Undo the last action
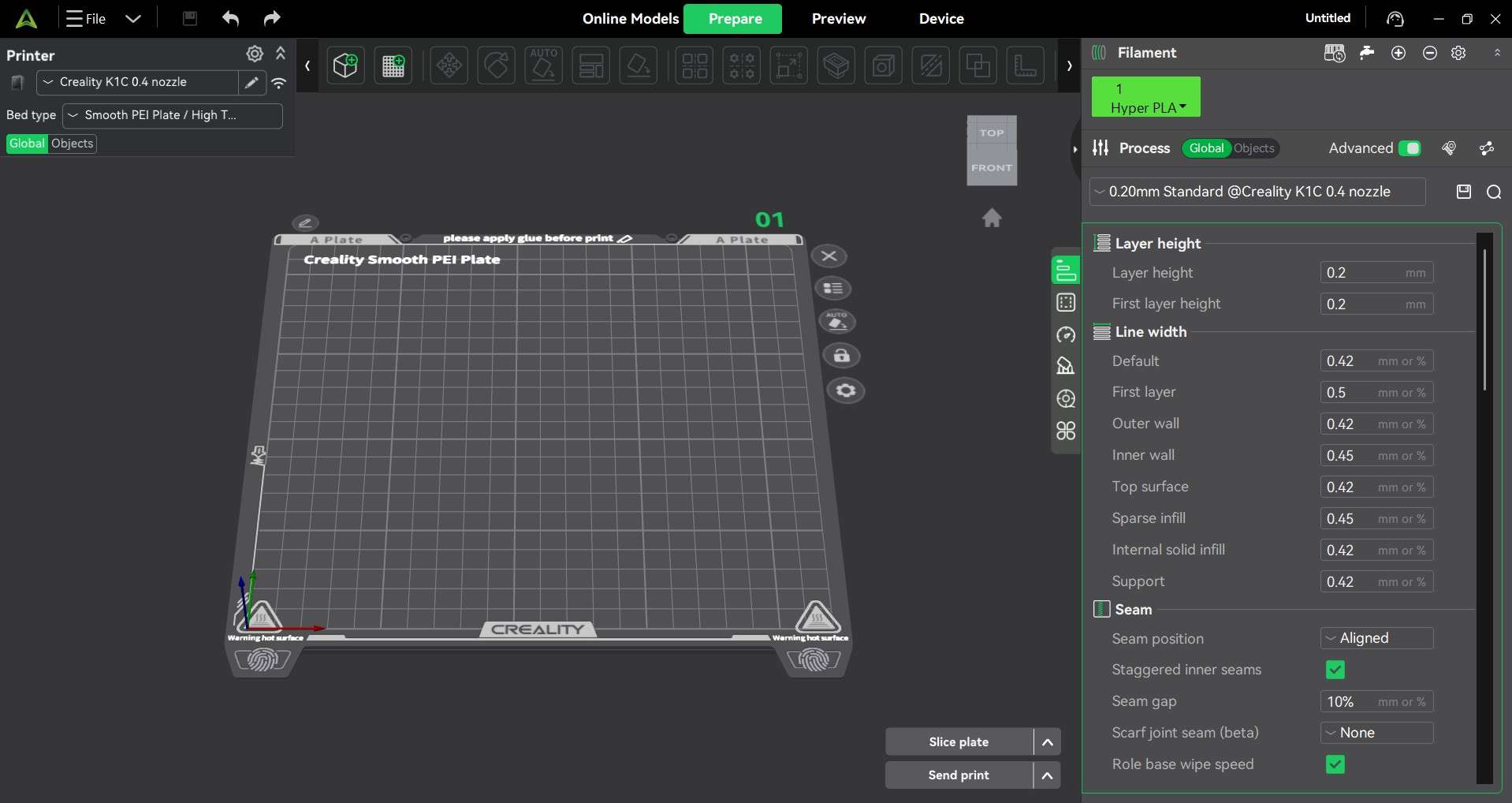Viewport: 1512px width, 803px height. coord(230,18)
